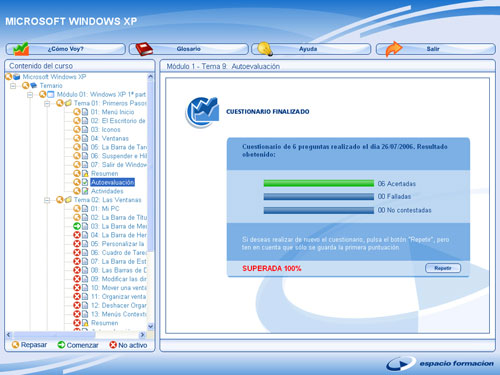Open the Resumen item under Tema 01
The height and width of the screenshot is (375, 500).
click(105, 174)
